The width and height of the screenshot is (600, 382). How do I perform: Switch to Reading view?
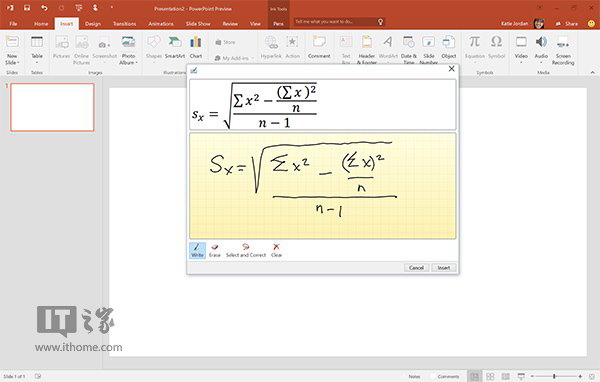[x=505, y=377]
